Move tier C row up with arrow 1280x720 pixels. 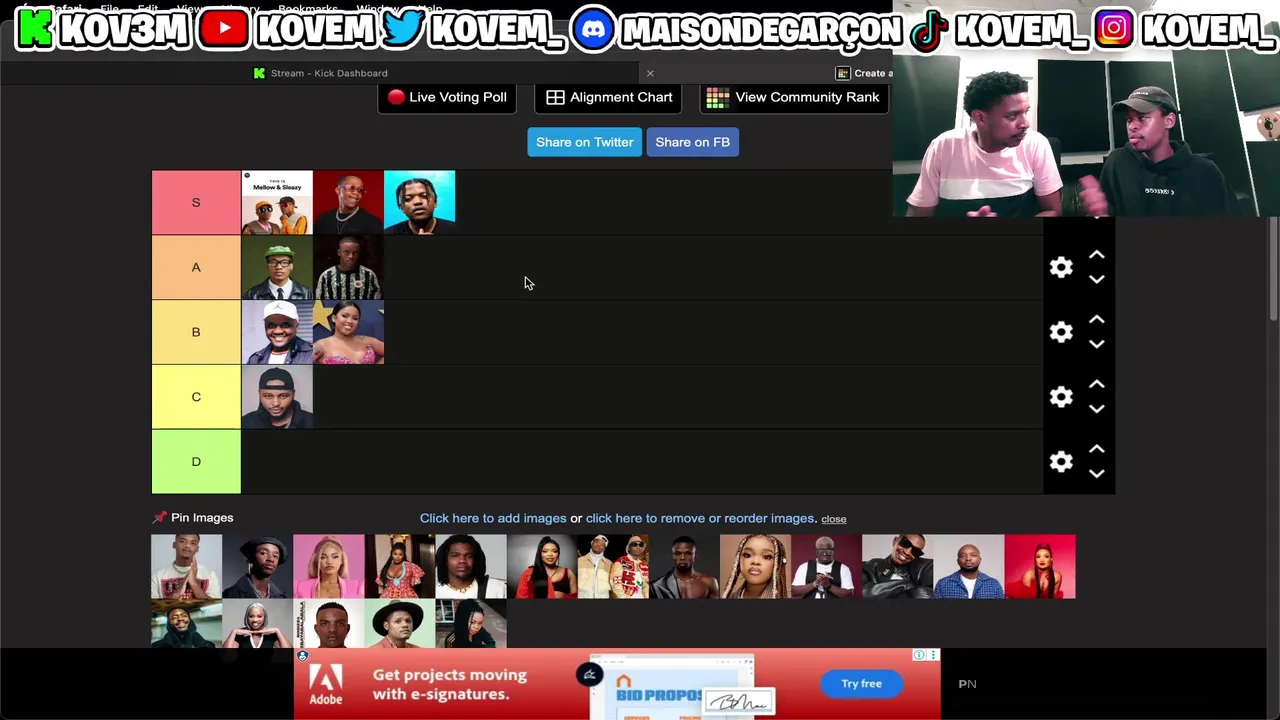(1097, 385)
